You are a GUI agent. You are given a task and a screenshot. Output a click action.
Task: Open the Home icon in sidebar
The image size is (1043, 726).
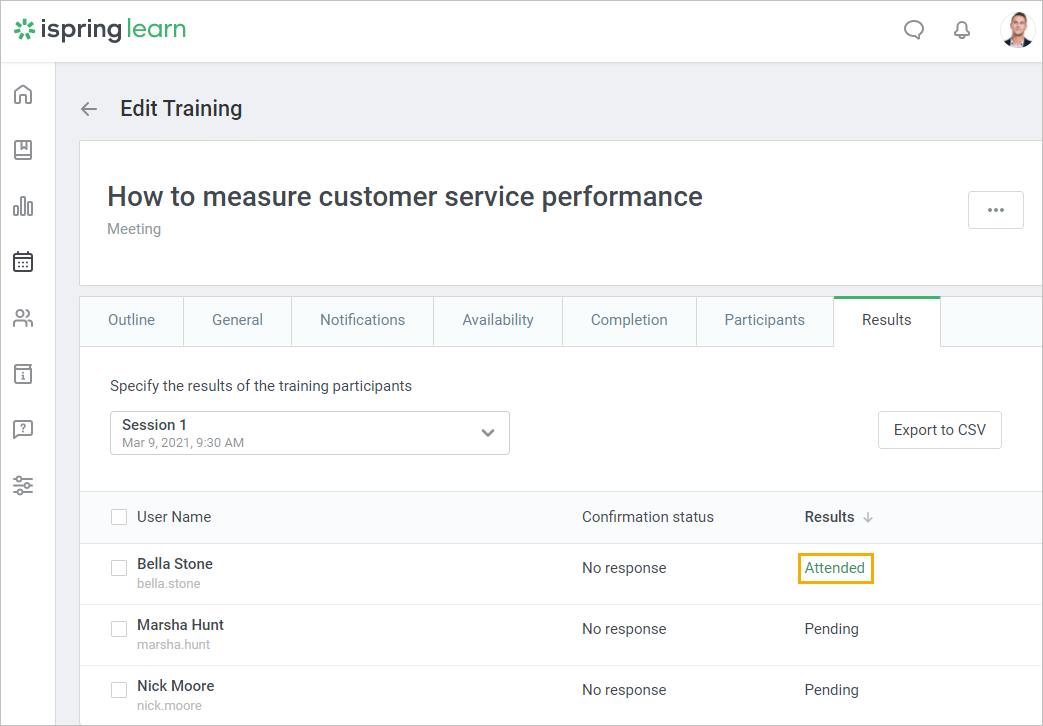23,95
